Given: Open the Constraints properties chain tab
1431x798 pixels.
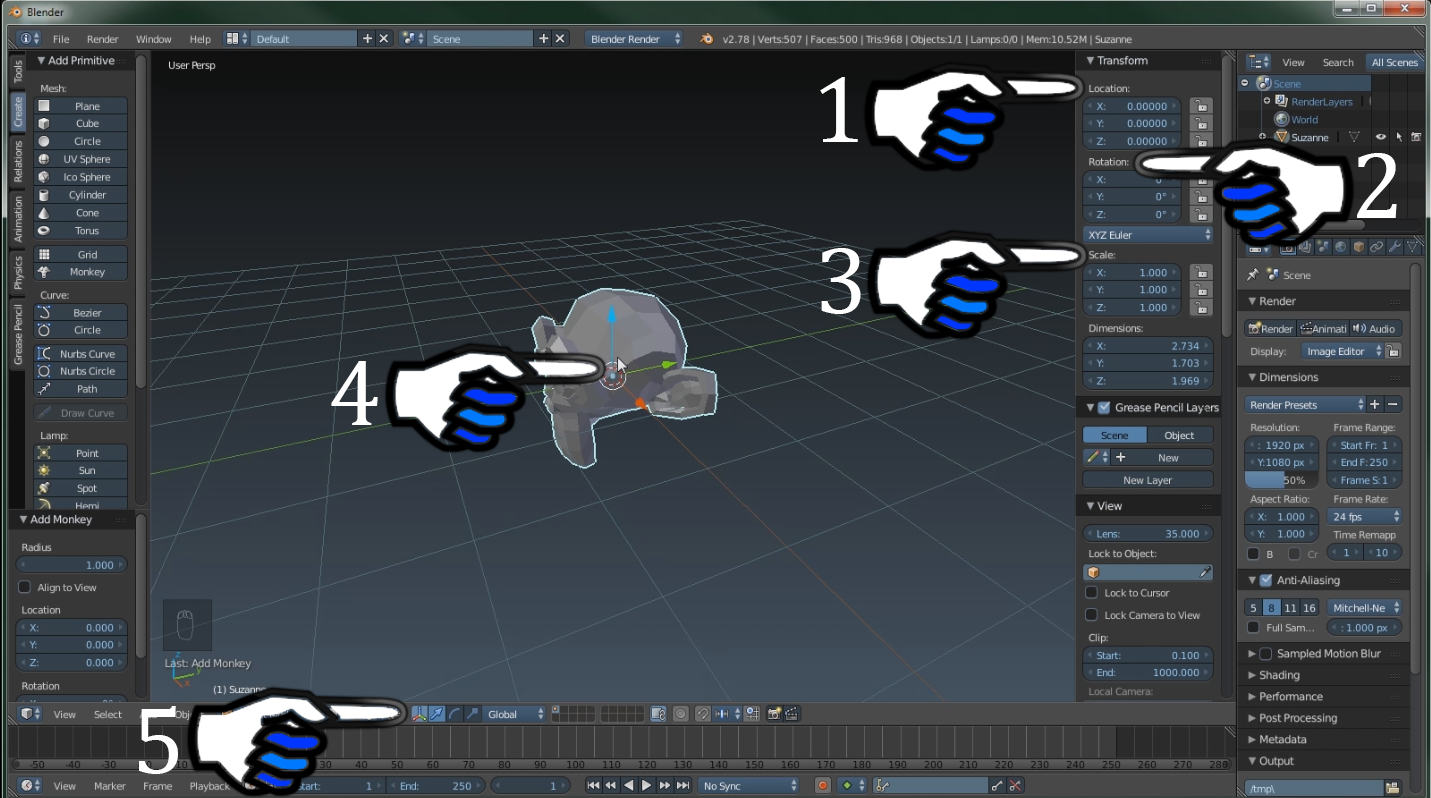Looking at the screenshot, I should point(1377,246).
